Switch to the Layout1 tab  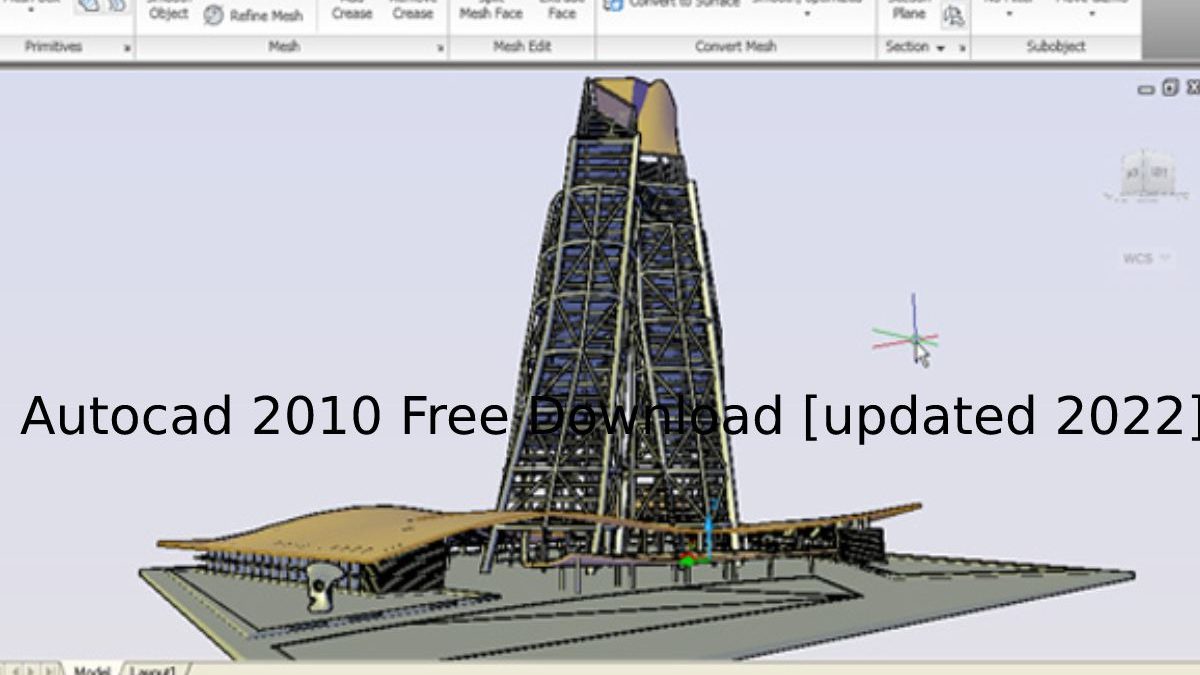click(x=152, y=669)
